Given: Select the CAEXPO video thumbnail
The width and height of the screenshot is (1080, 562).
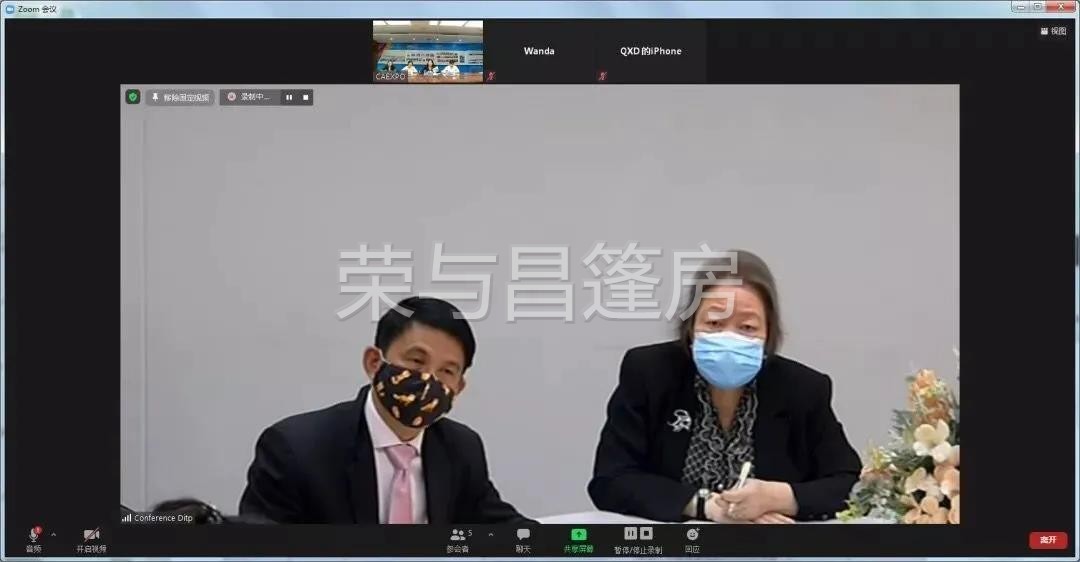Looking at the screenshot, I should point(428,51).
